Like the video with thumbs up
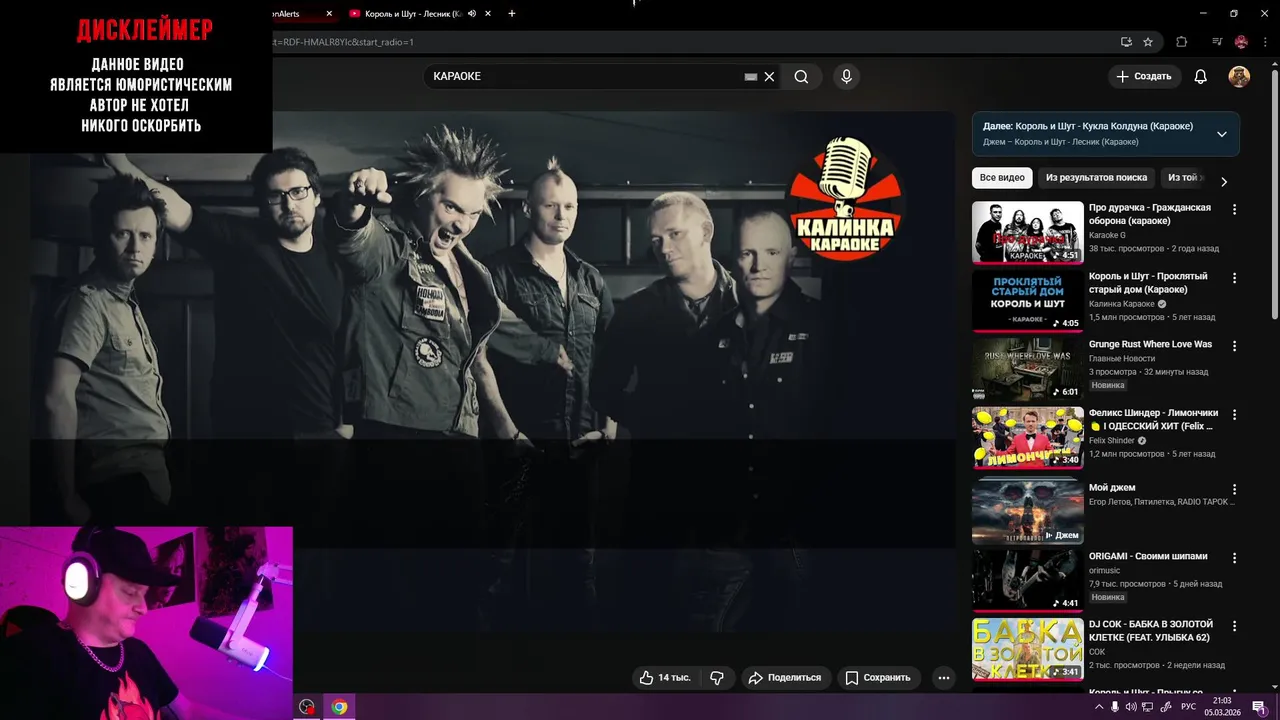1280x720 pixels. click(665, 677)
